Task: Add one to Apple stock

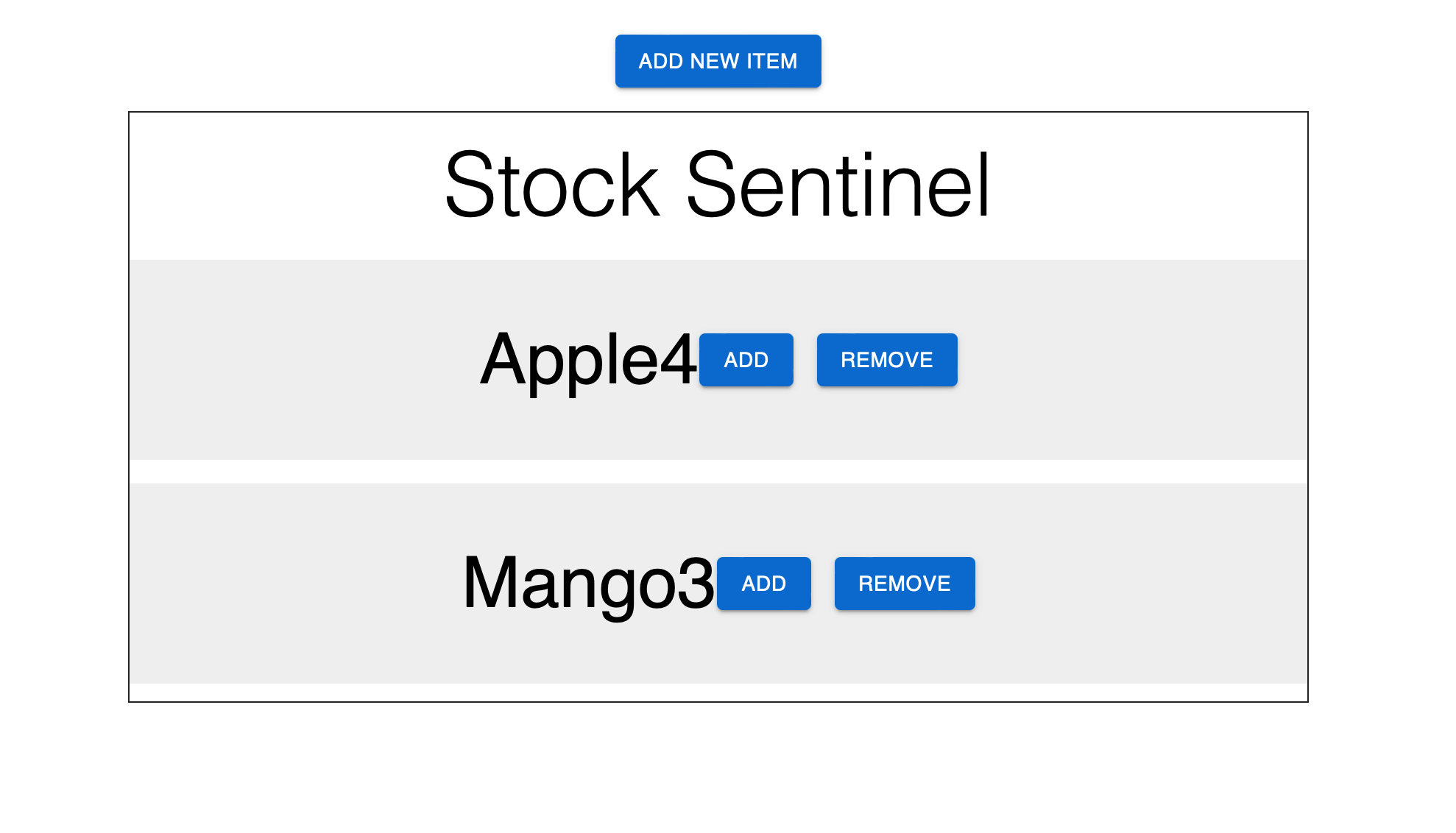Action: pyautogui.click(x=746, y=360)
